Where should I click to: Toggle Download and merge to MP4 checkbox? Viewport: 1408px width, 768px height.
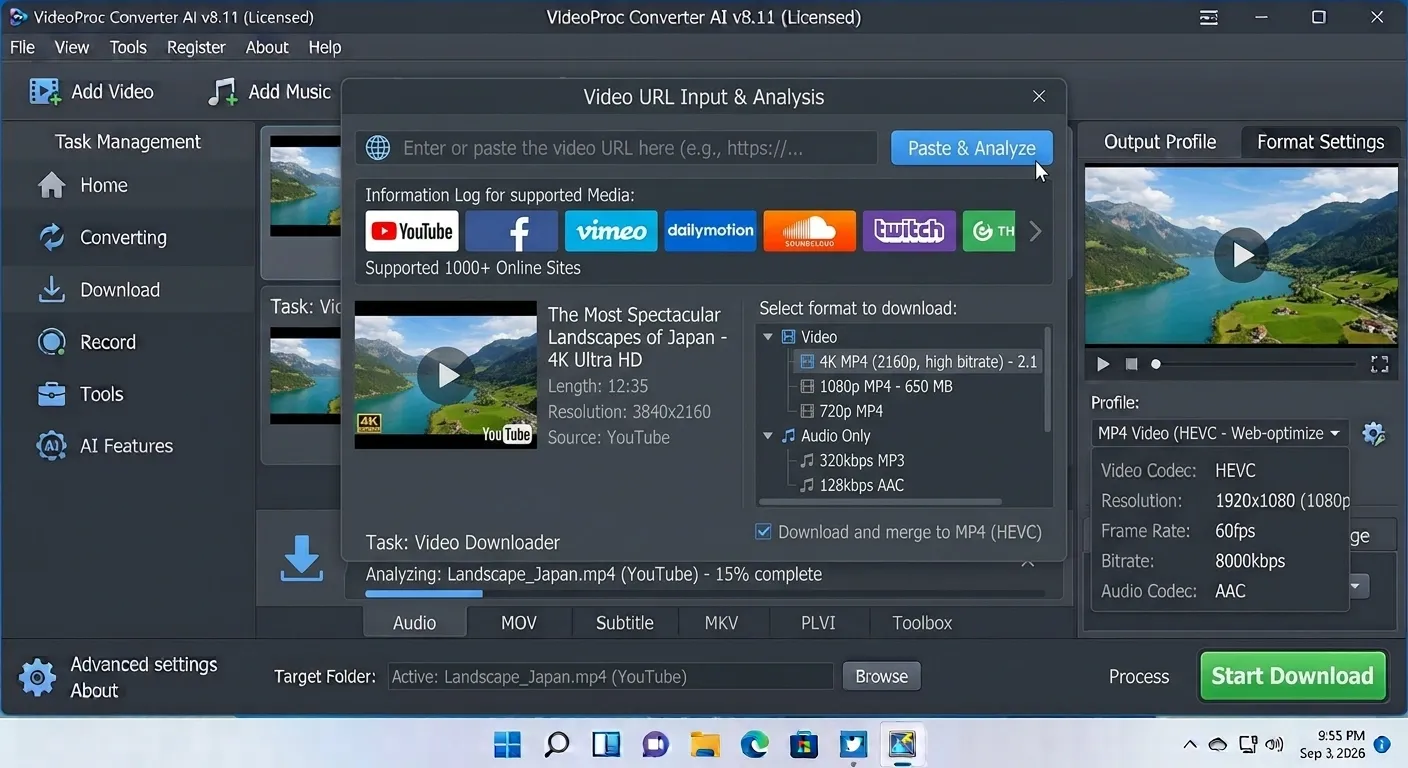tap(763, 532)
